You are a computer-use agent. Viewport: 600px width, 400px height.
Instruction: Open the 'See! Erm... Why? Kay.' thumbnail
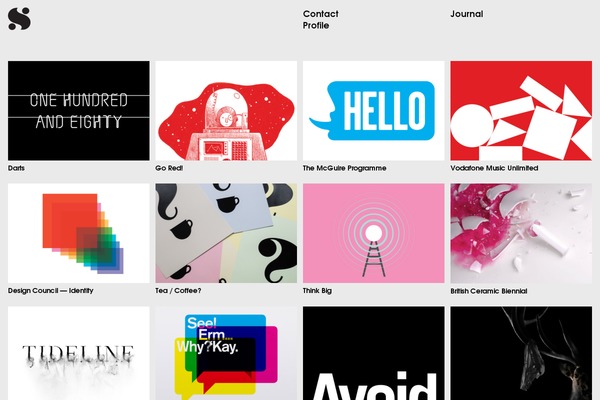[226, 353]
